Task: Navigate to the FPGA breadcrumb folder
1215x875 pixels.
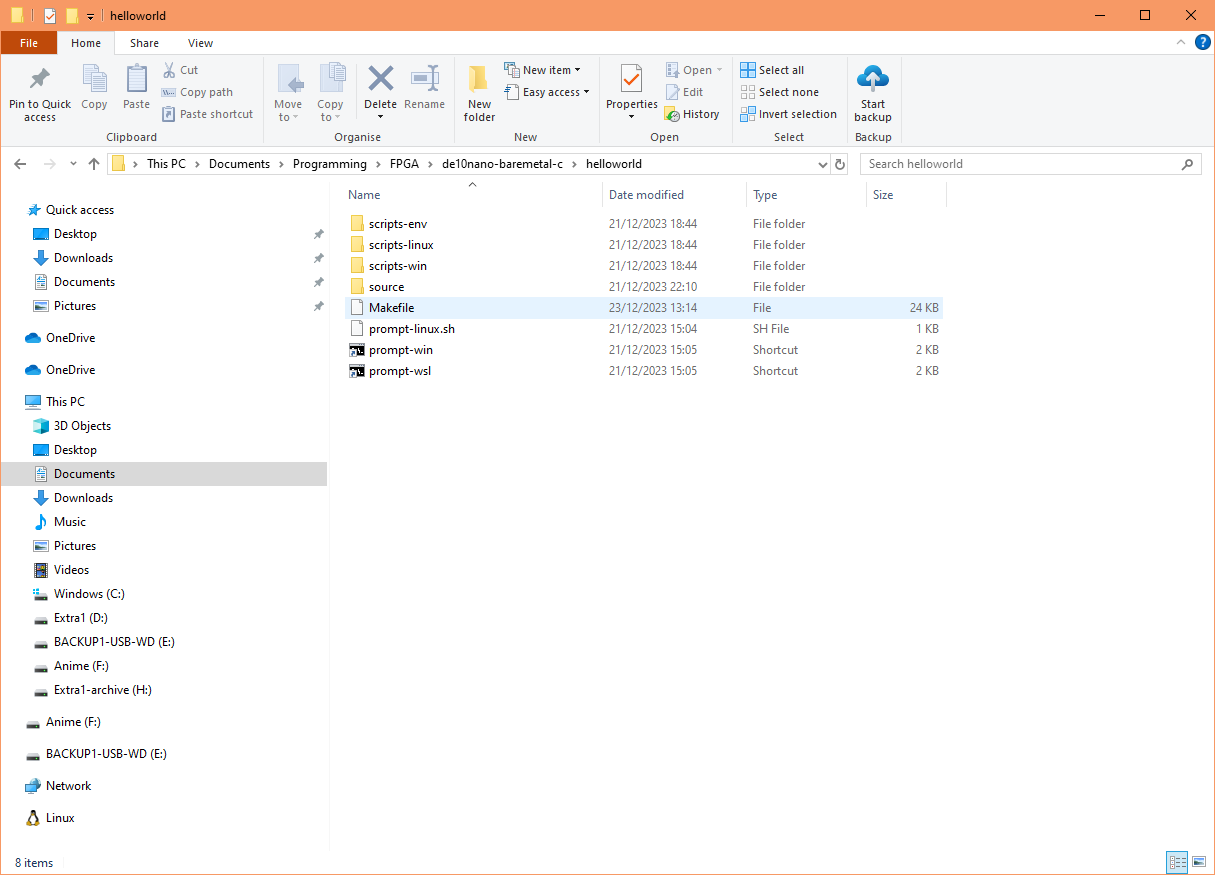Action: pos(404,163)
